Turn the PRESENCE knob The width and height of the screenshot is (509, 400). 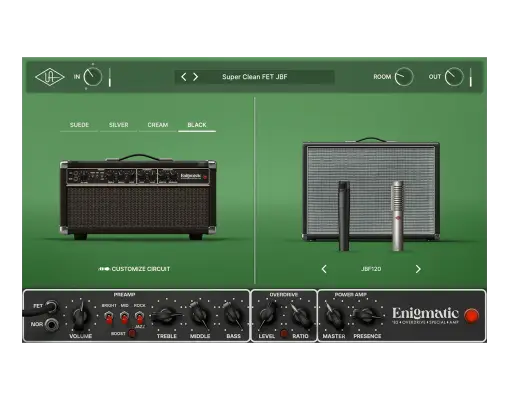coord(367,315)
